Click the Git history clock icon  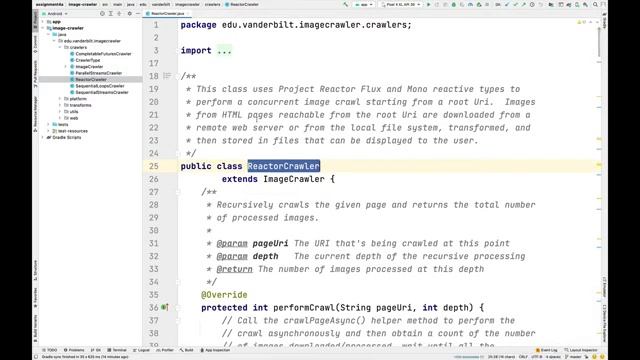pyautogui.click(x=532, y=4)
